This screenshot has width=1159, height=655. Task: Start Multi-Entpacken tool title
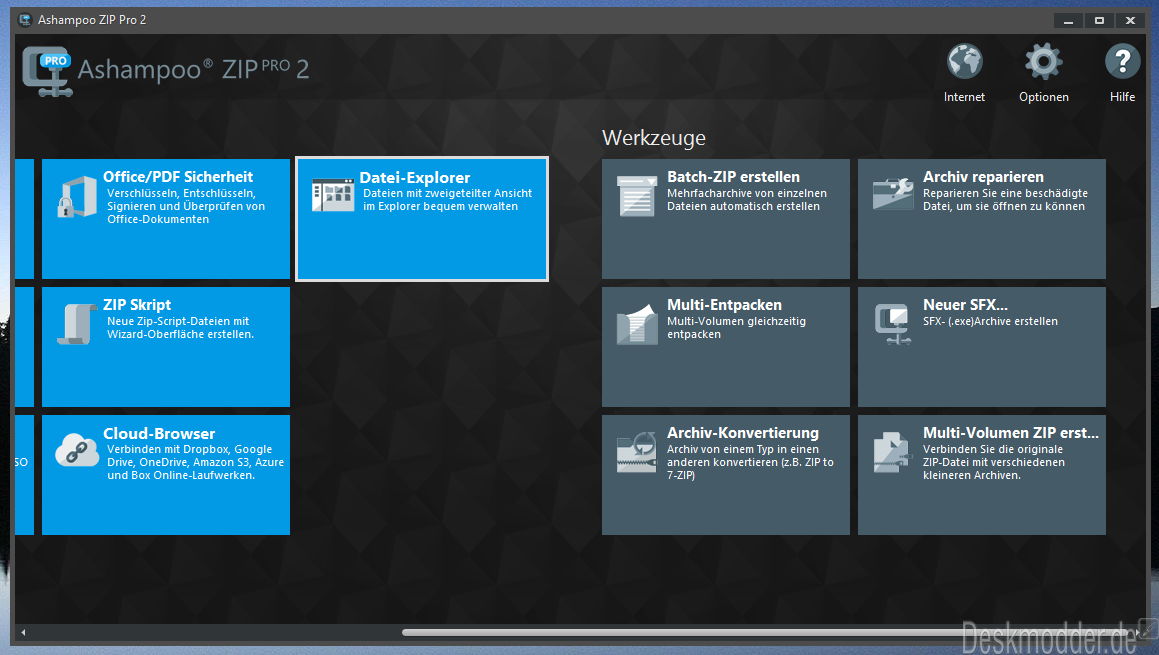tap(724, 305)
